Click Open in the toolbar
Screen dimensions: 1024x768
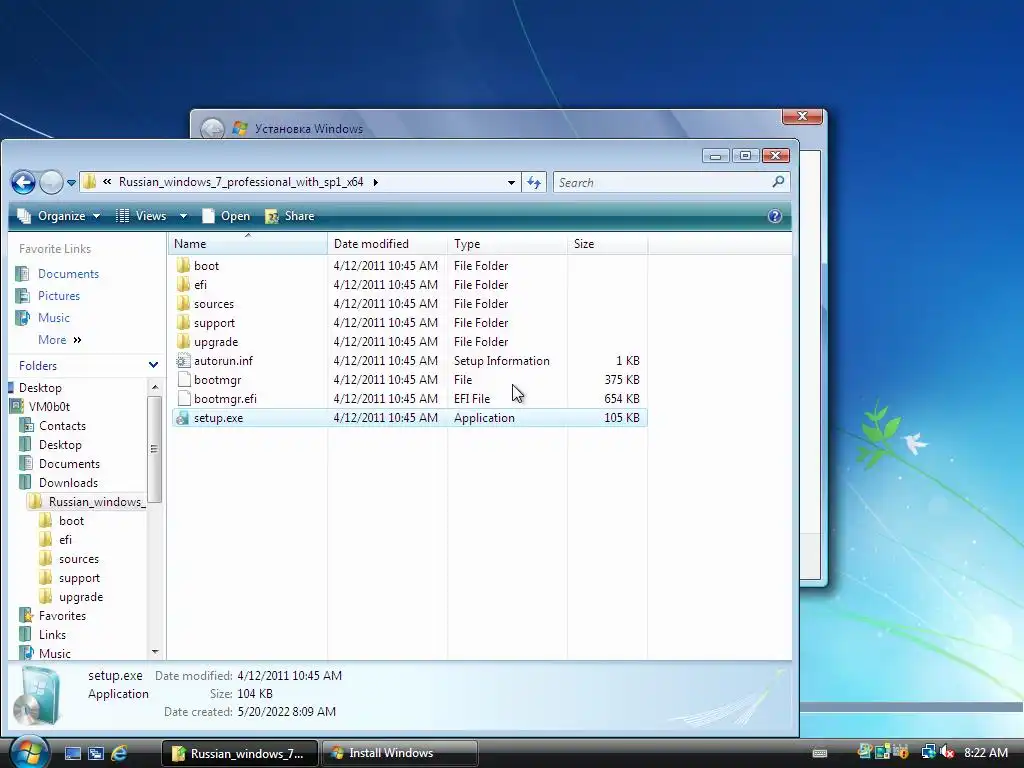(226, 216)
